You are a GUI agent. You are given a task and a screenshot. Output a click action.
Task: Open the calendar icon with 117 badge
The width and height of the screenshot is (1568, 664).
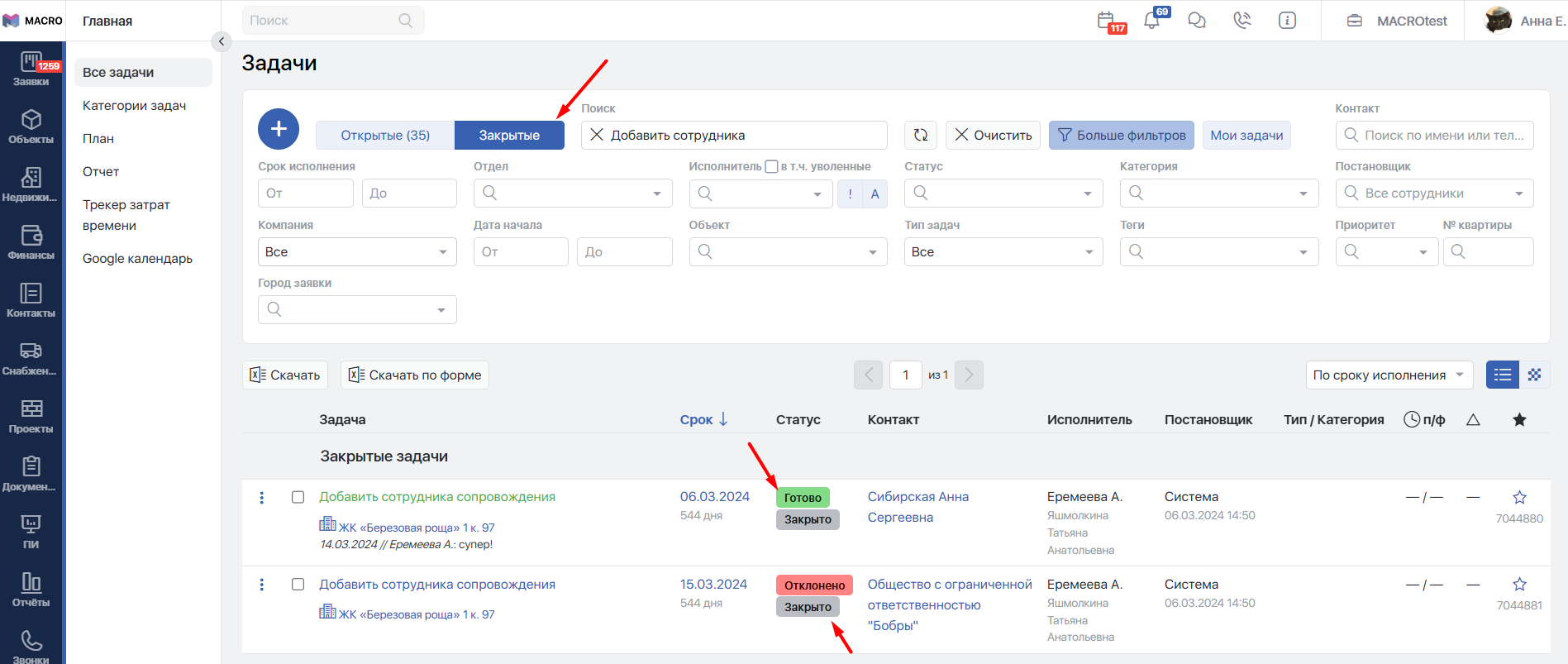(1106, 21)
